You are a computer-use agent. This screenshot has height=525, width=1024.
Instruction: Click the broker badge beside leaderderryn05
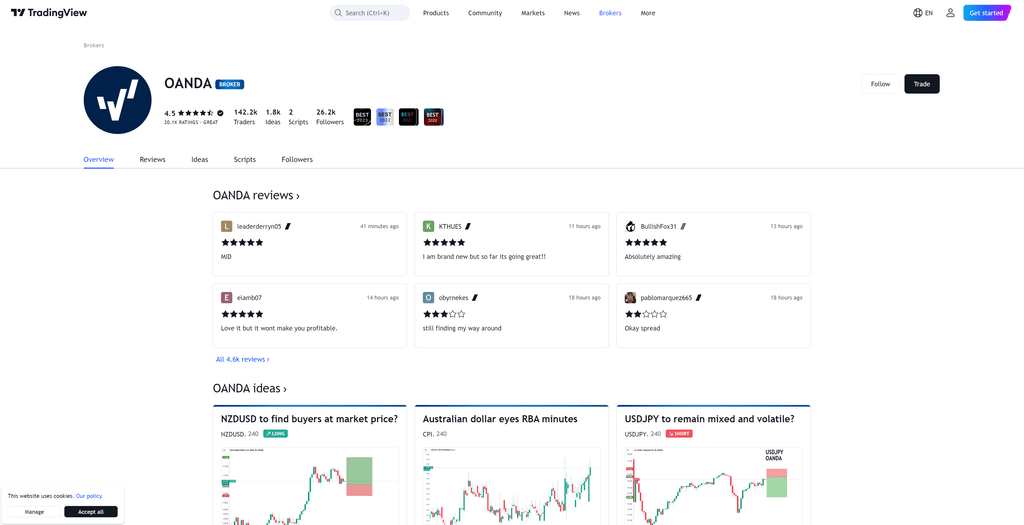click(x=287, y=227)
